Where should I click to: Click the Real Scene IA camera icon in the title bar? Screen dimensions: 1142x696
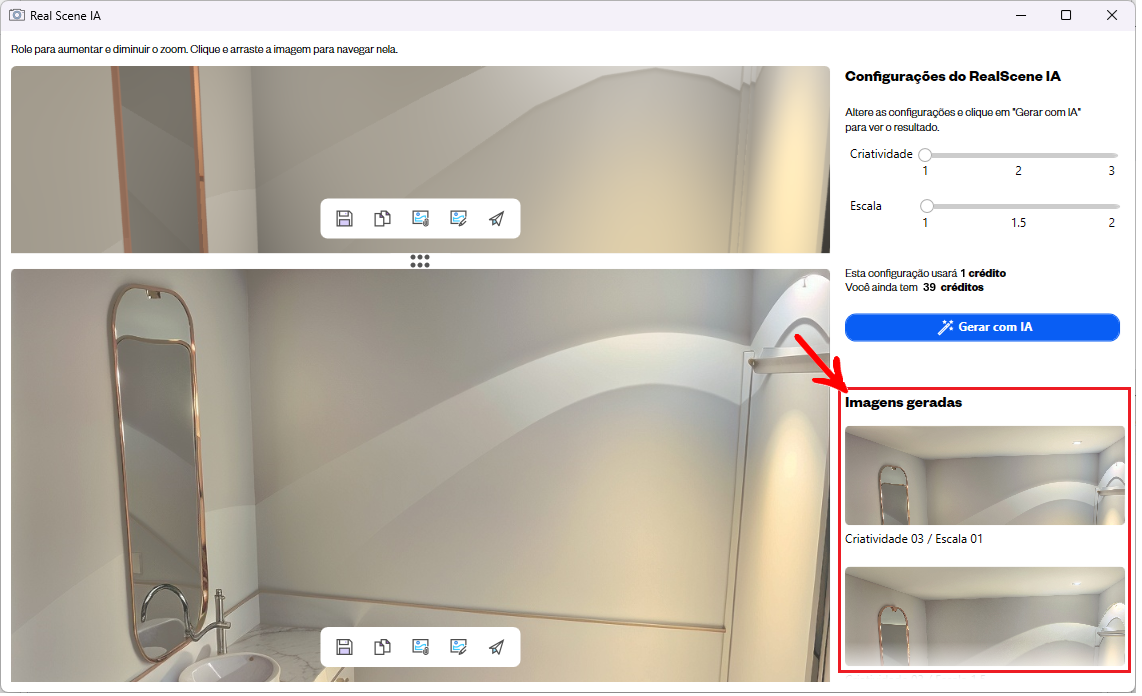(x=17, y=15)
